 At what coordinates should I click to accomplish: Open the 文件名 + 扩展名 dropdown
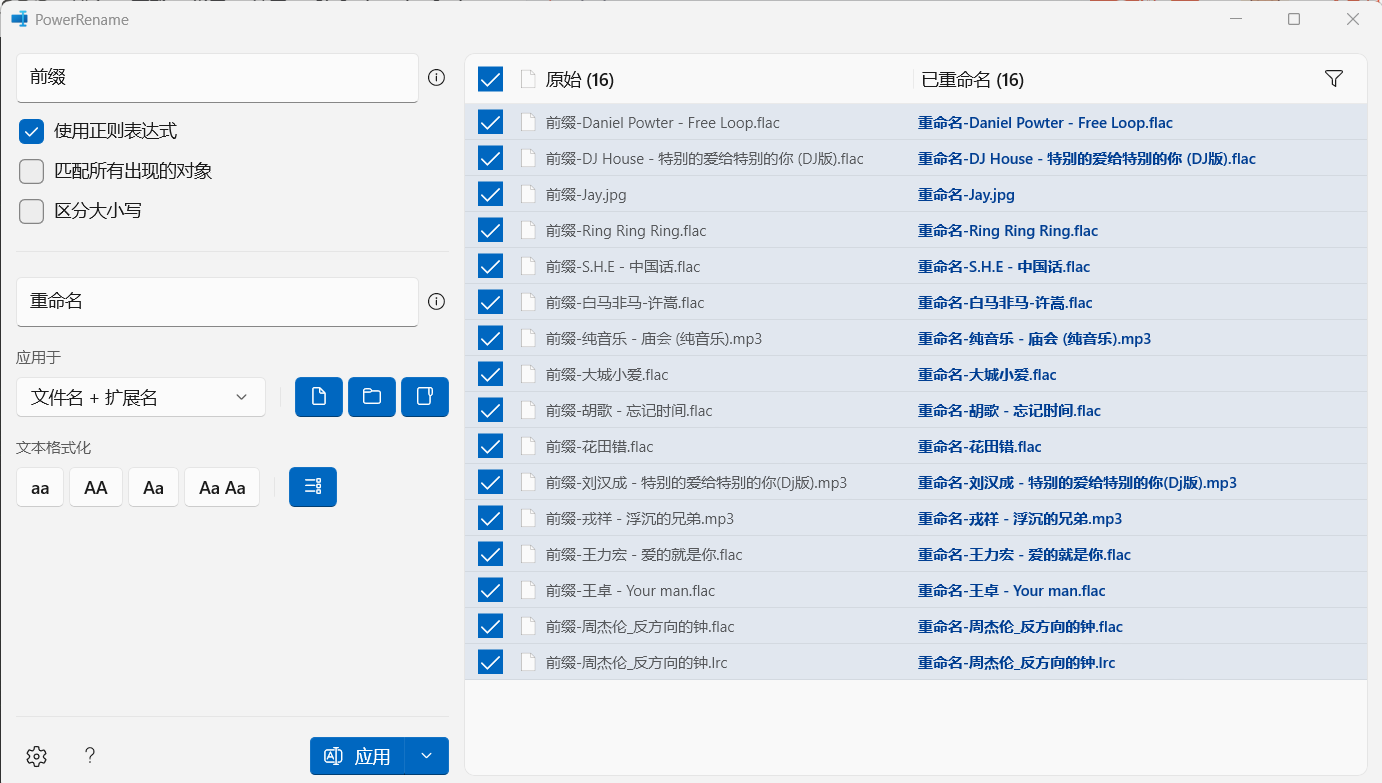click(x=141, y=397)
